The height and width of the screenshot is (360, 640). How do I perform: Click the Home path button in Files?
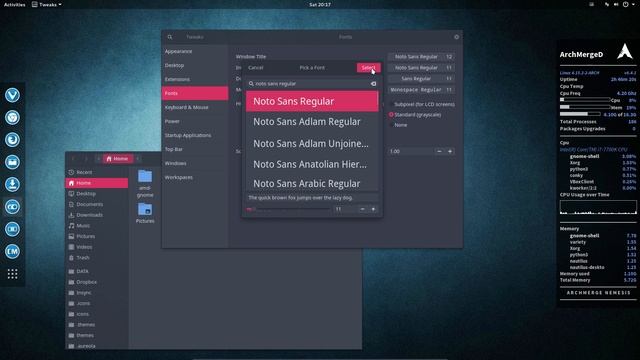pos(118,159)
